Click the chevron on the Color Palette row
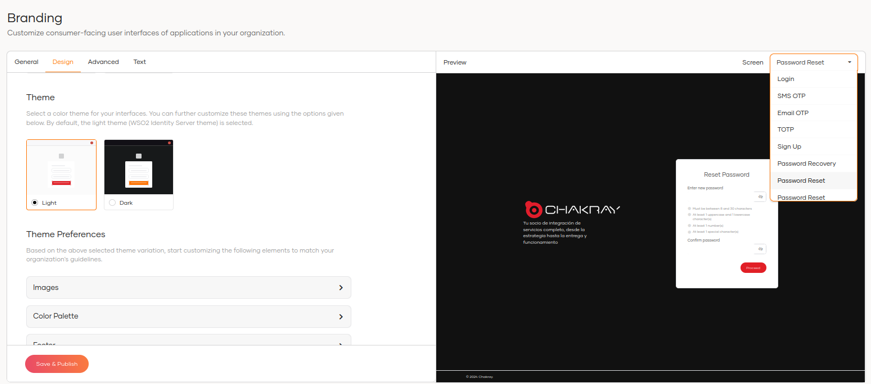Screen dimensions: 871x384 [x=341, y=316]
